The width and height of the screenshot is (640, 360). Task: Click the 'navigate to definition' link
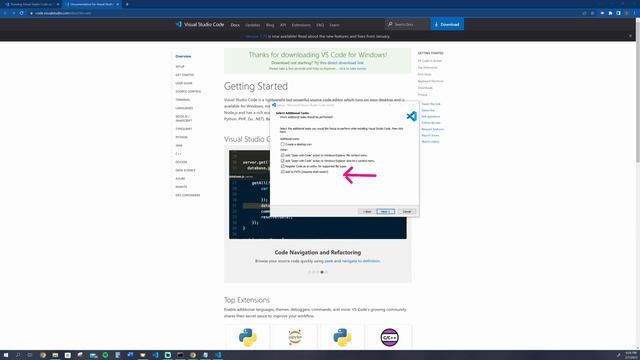pos(361,261)
